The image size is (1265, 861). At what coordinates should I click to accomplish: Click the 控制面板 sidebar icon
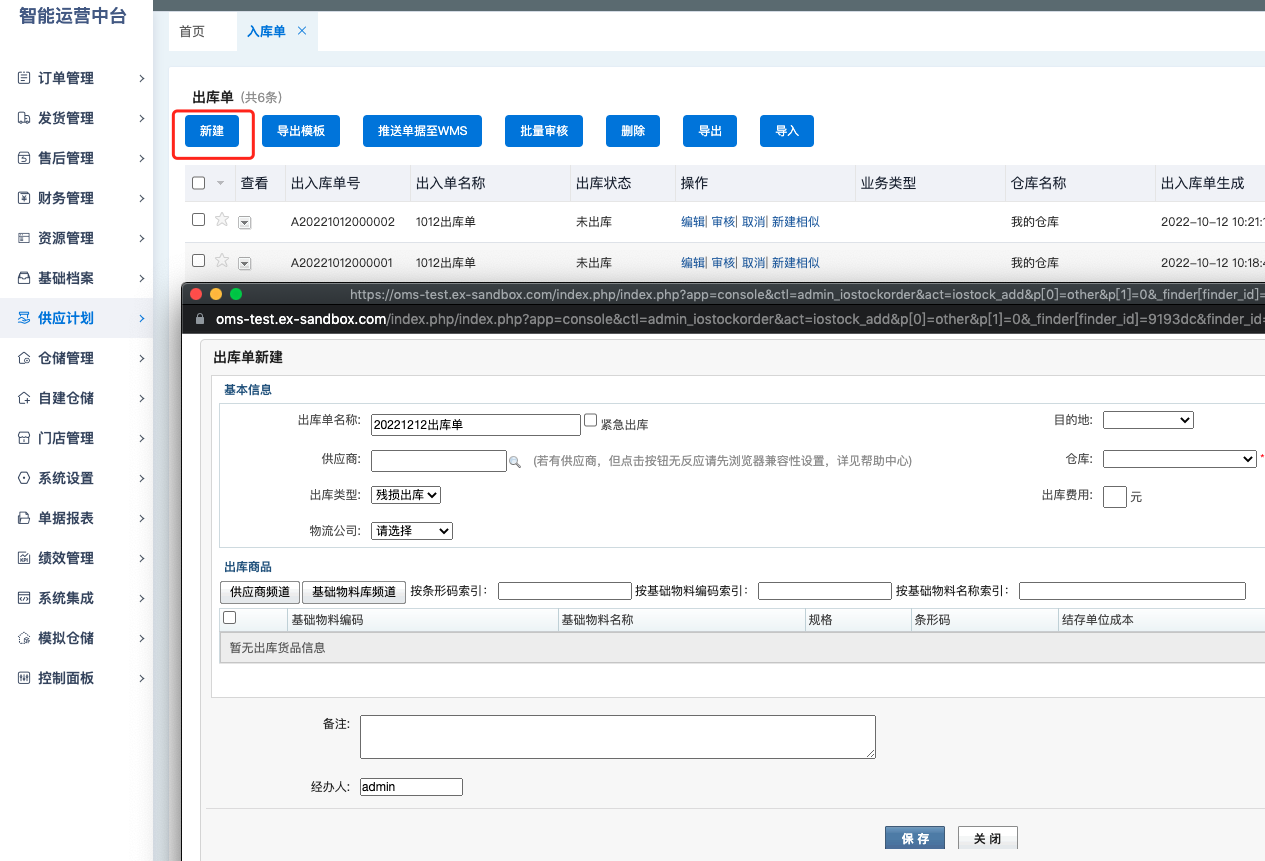(24, 678)
